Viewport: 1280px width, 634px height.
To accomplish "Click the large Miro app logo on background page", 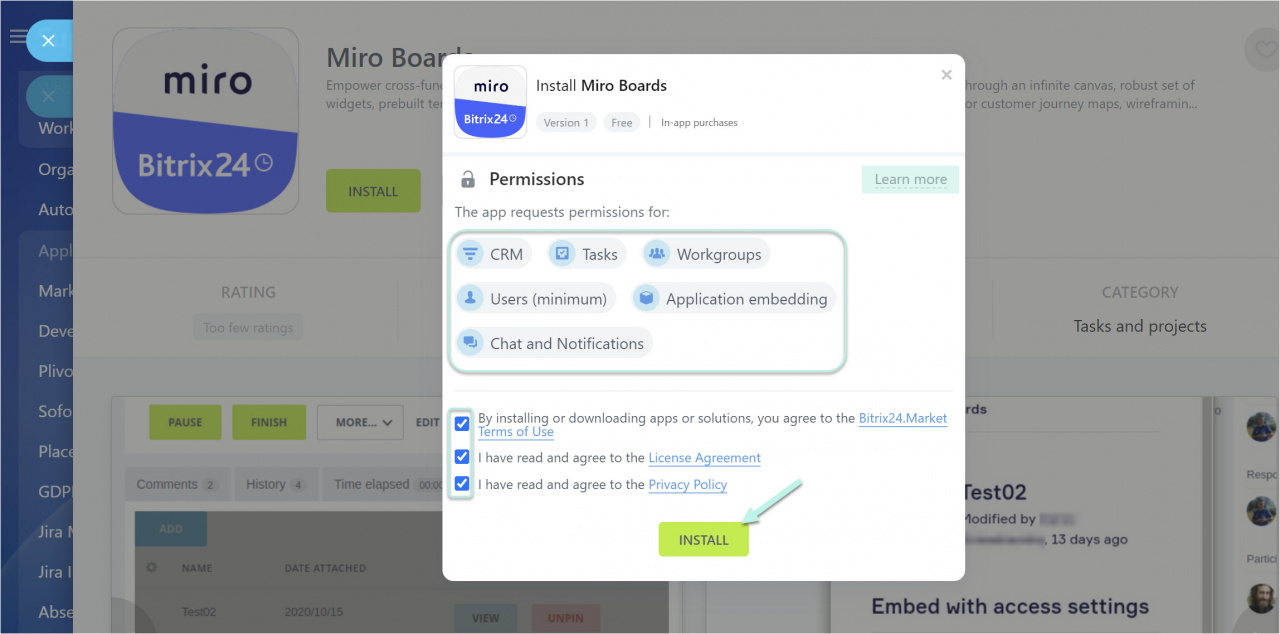I will tap(205, 121).
